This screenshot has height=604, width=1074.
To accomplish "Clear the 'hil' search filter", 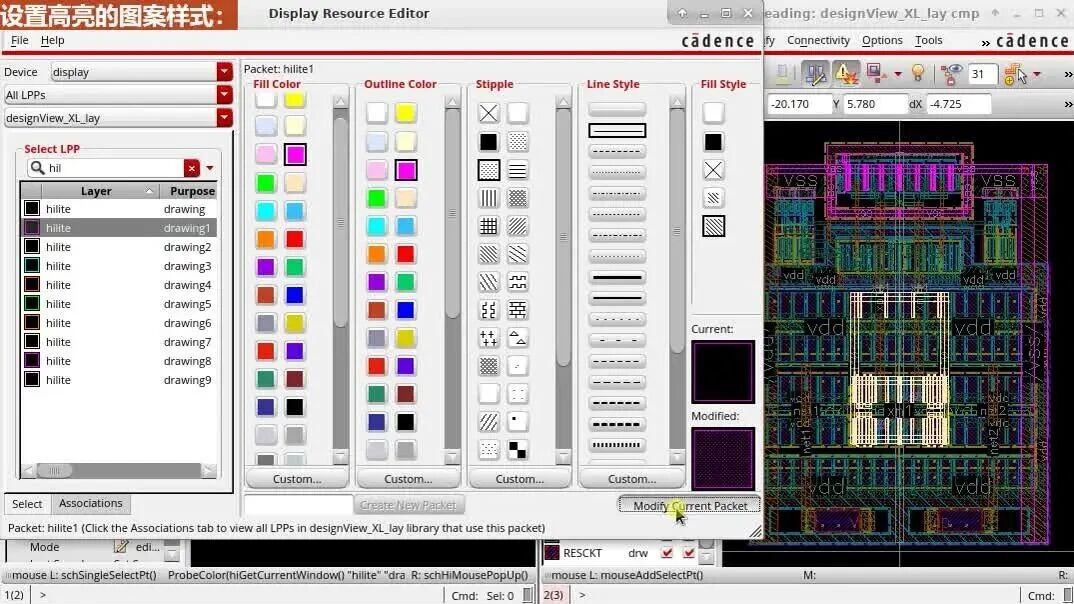I will click(191, 168).
